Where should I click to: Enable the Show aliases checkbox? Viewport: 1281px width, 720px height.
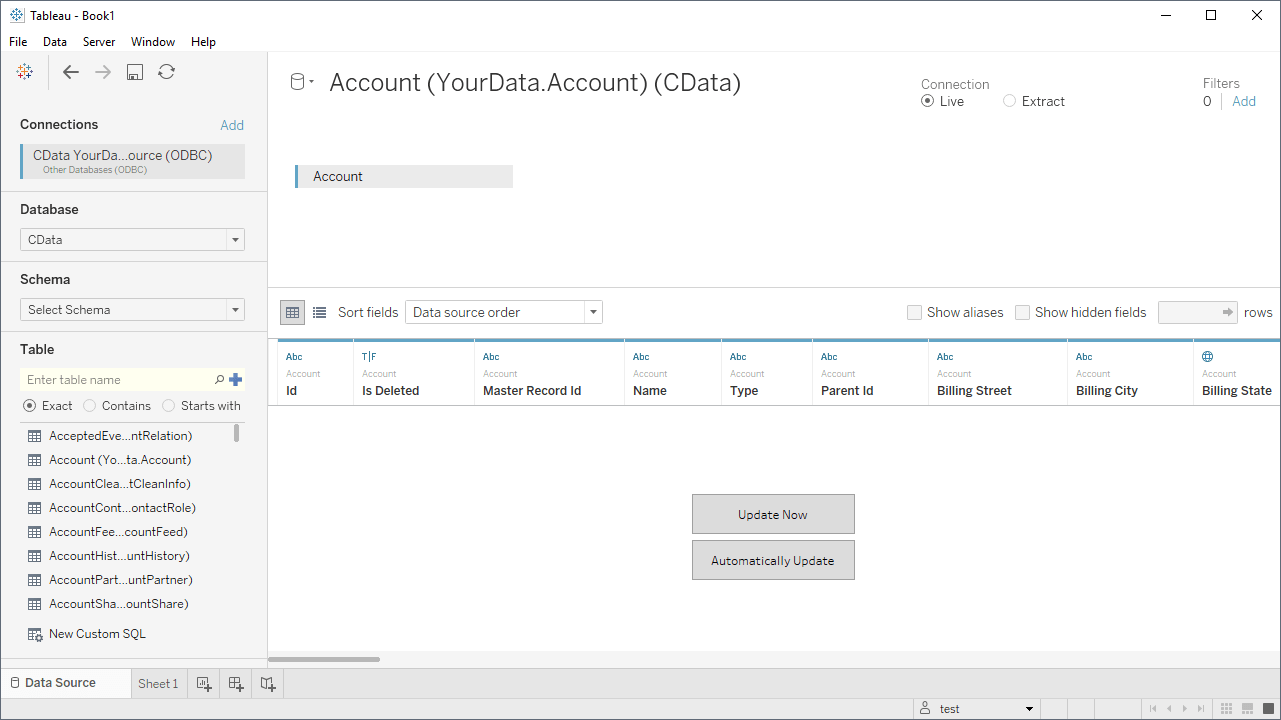914,312
